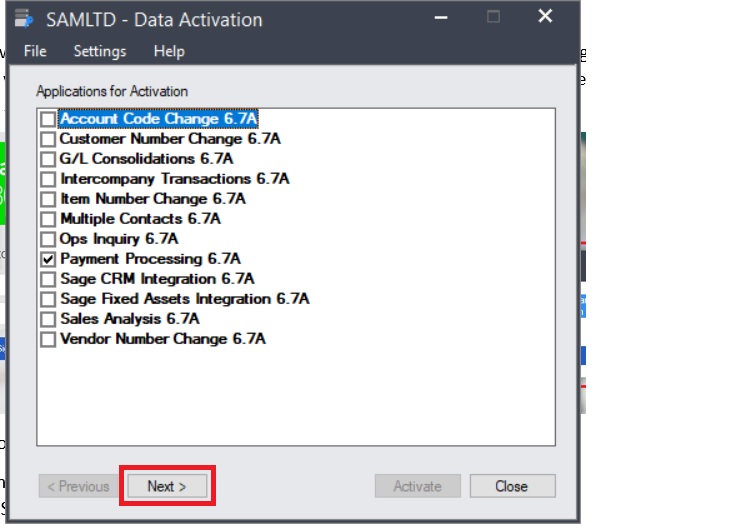Check Intercompany Transactions 6.7A box
Screen dimensions: 741x529
tap(48, 179)
